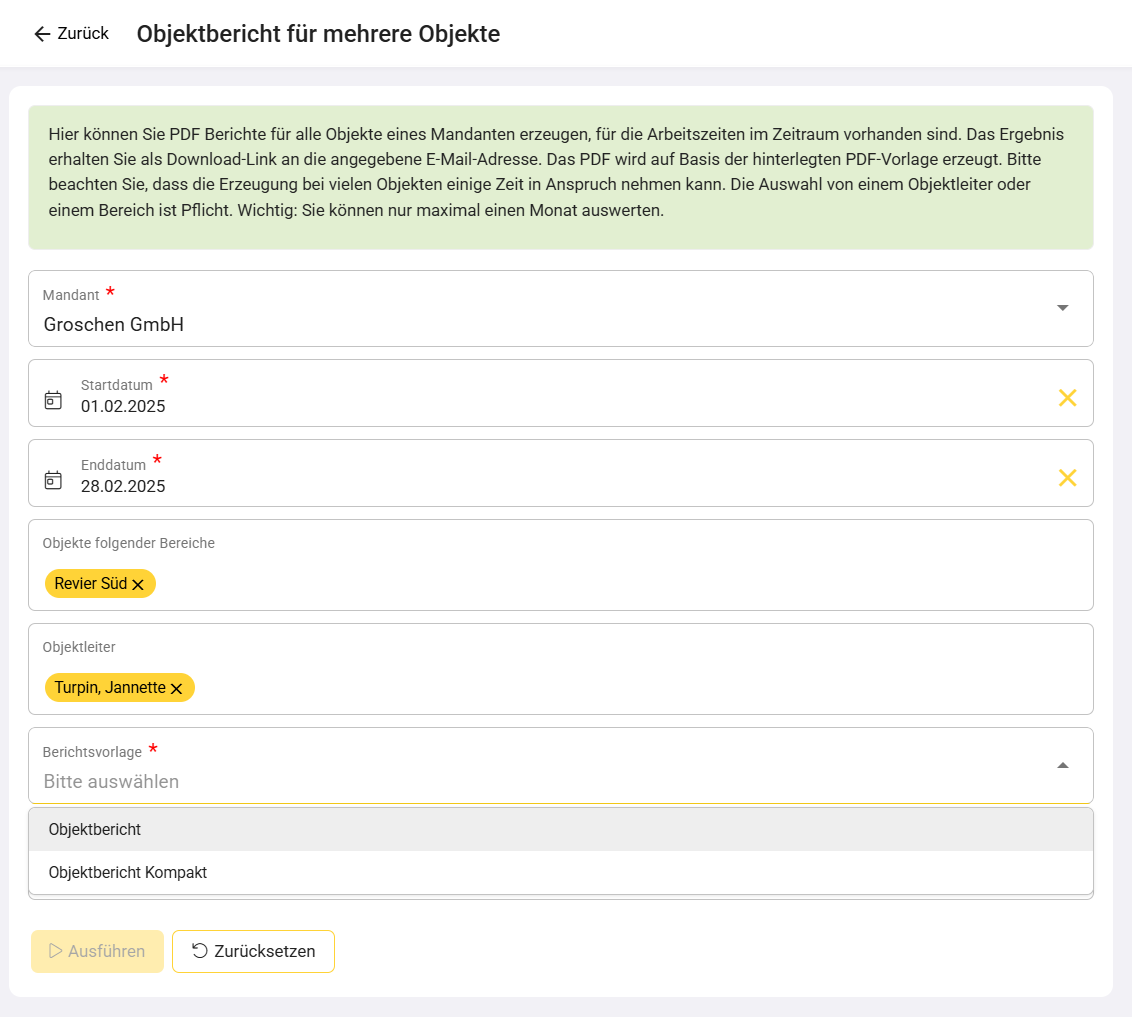Open the Startdatum calendar icon
This screenshot has height=1017, width=1132.
[x=53, y=400]
